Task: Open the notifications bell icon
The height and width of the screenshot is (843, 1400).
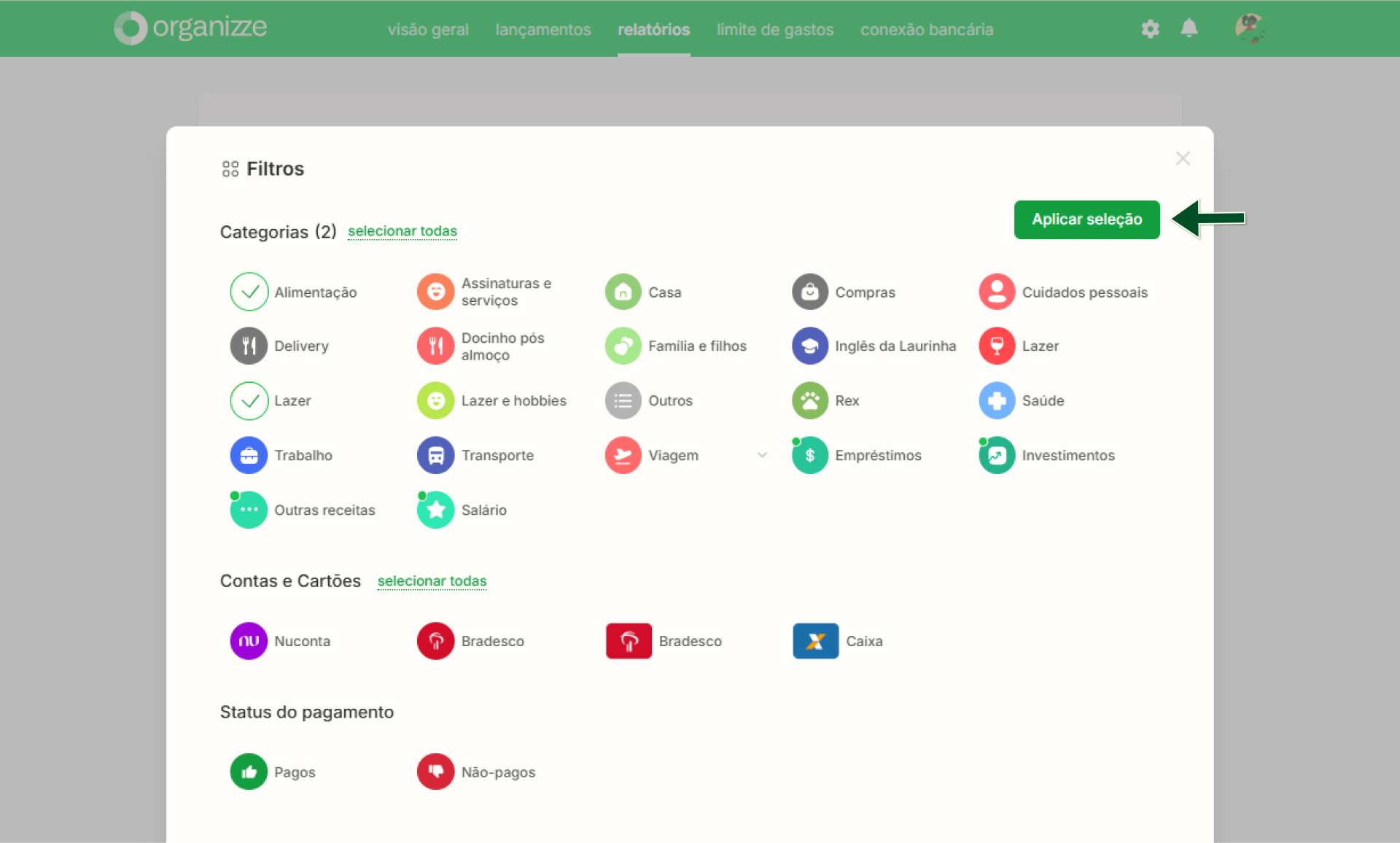Action: coord(1189,28)
